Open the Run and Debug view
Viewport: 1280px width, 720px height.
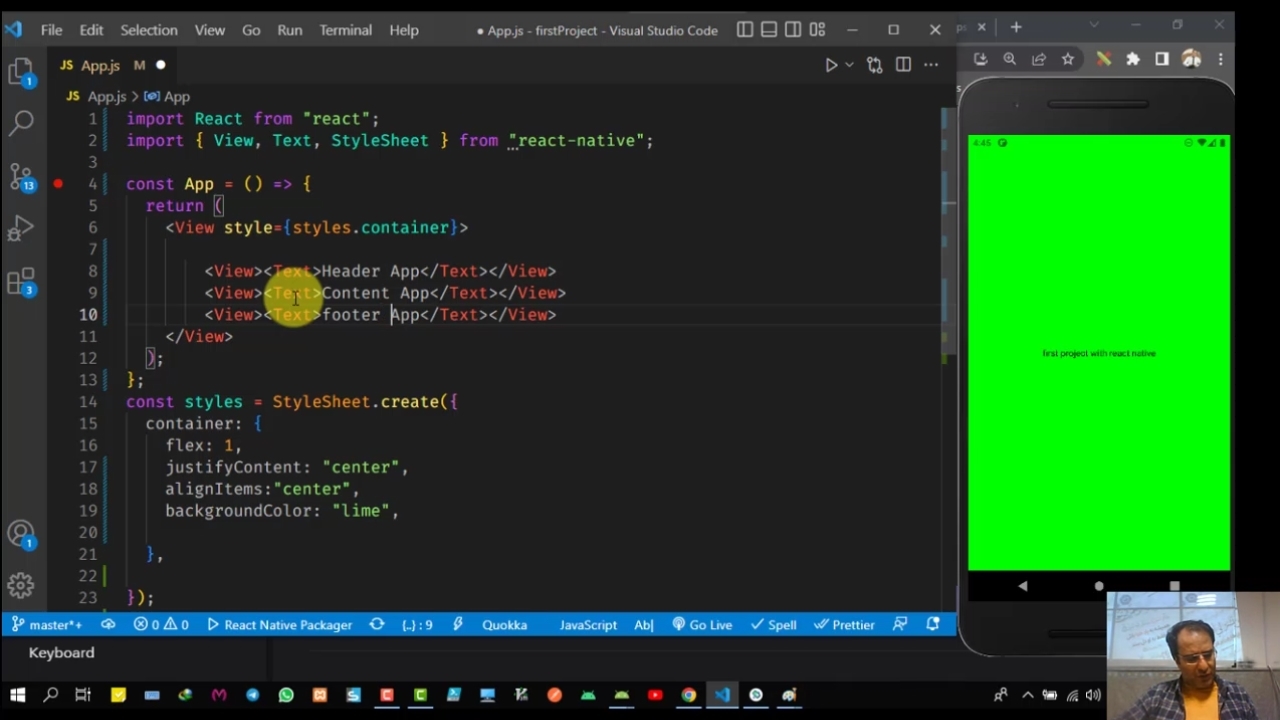pos(21,230)
